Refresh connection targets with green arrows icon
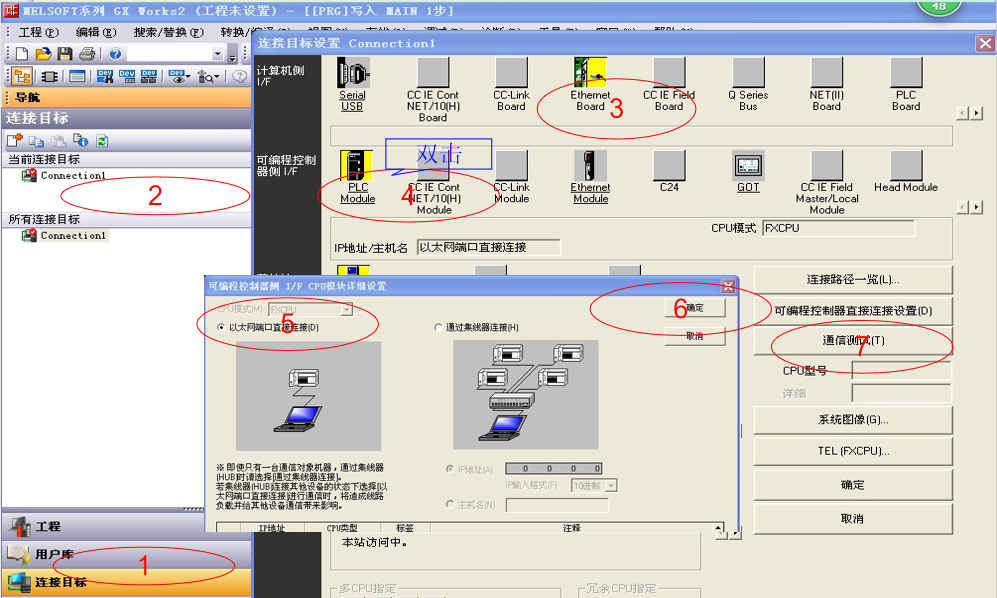The width and height of the screenshot is (997, 598). [102, 141]
